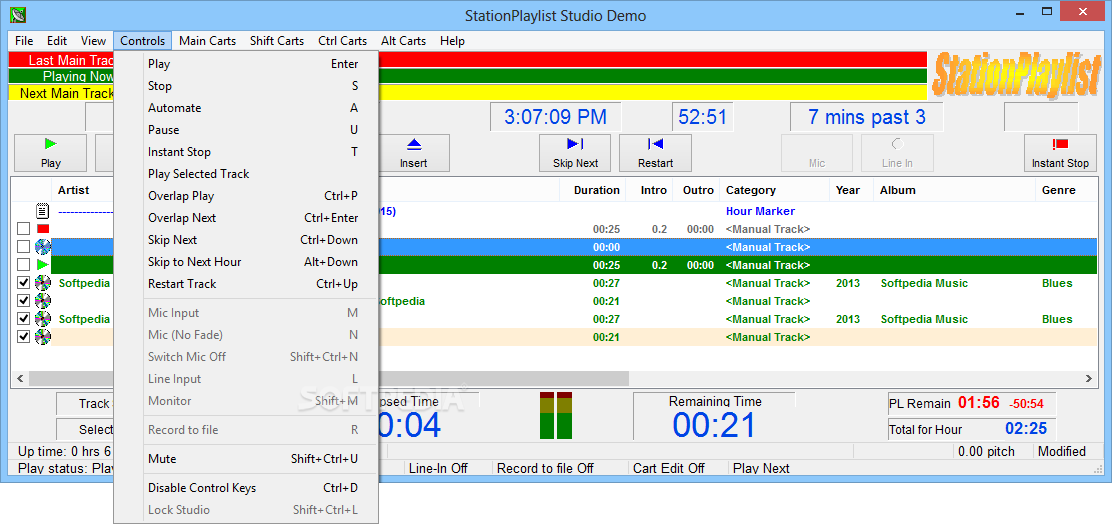This screenshot has height=524, width=1112.
Task: Open the File menu
Action: pyautogui.click(x=23, y=40)
